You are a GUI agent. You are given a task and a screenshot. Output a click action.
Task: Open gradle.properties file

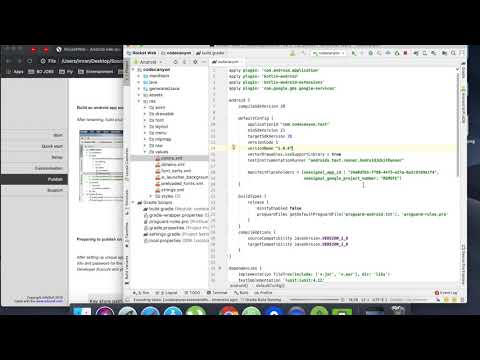coord(176,228)
